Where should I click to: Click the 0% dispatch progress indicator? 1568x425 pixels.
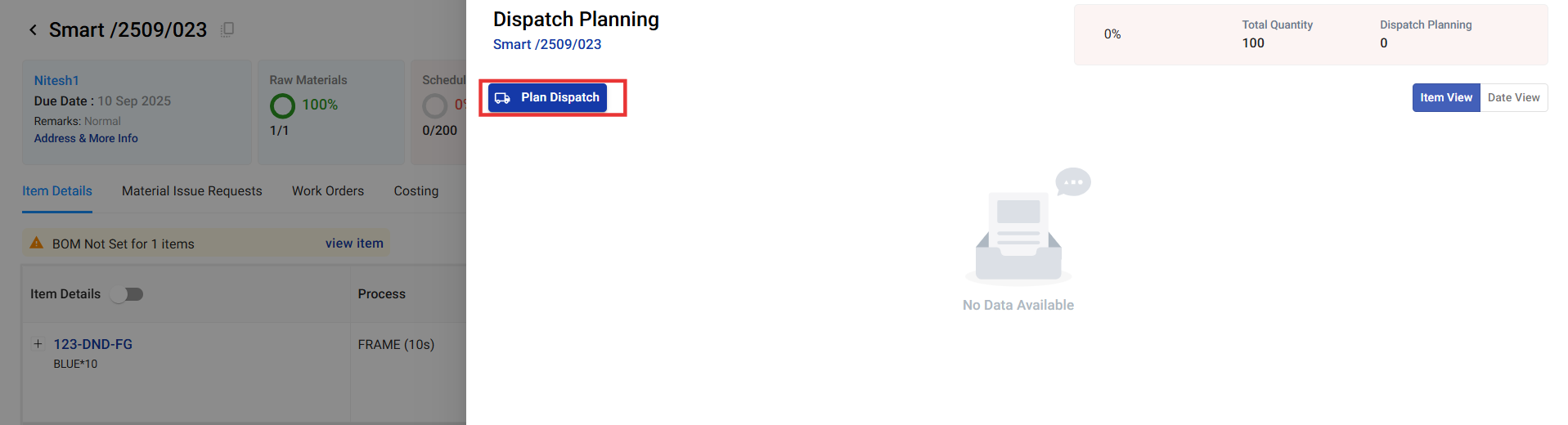pos(1112,34)
